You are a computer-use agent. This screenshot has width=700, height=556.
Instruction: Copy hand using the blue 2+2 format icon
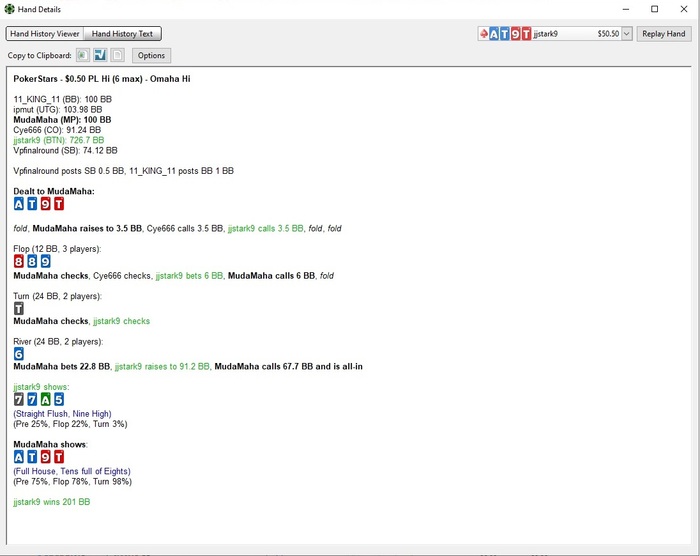pyautogui.click(x=100, y=55)
